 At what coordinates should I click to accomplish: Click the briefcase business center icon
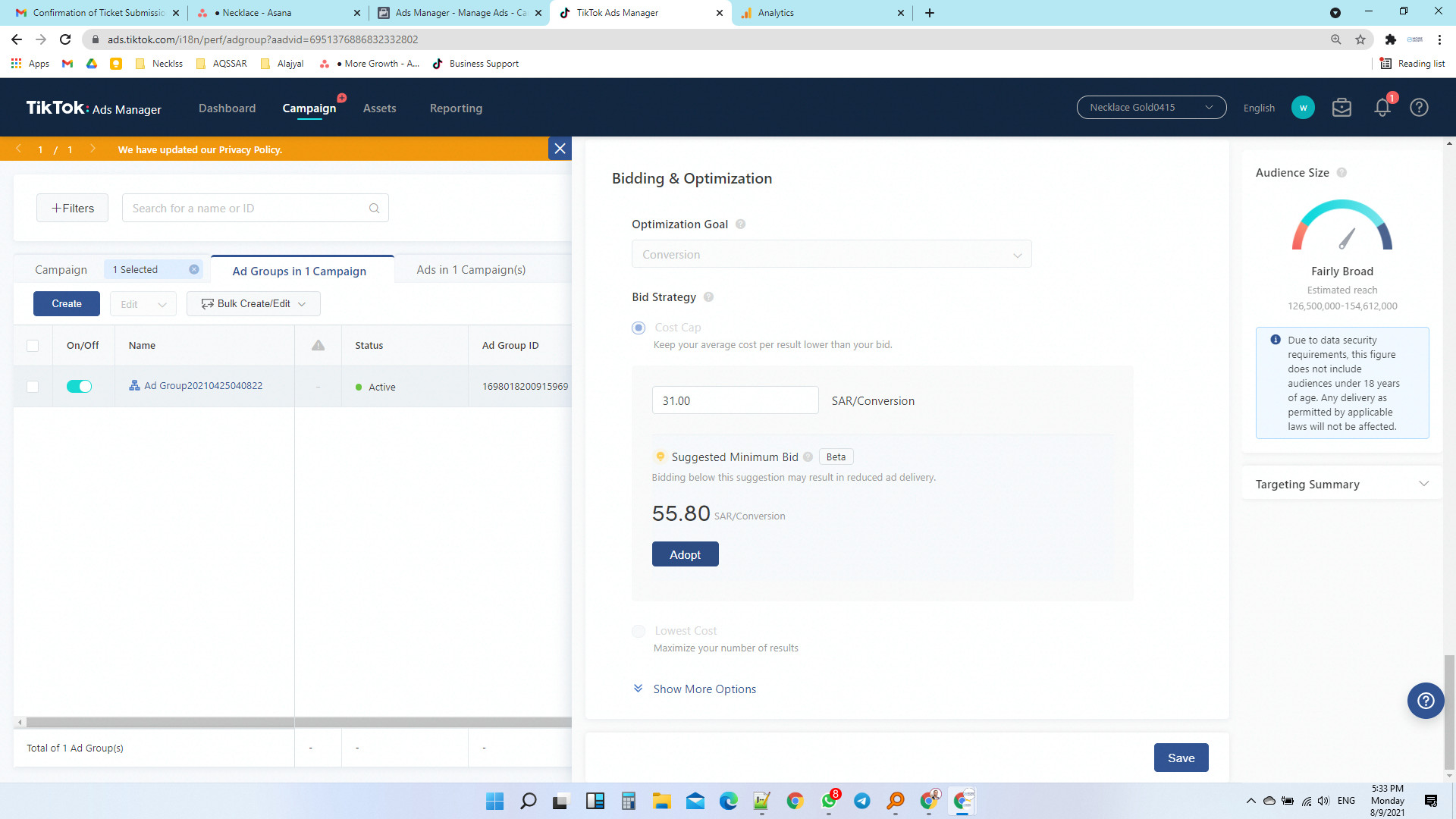coord(1341,108)
